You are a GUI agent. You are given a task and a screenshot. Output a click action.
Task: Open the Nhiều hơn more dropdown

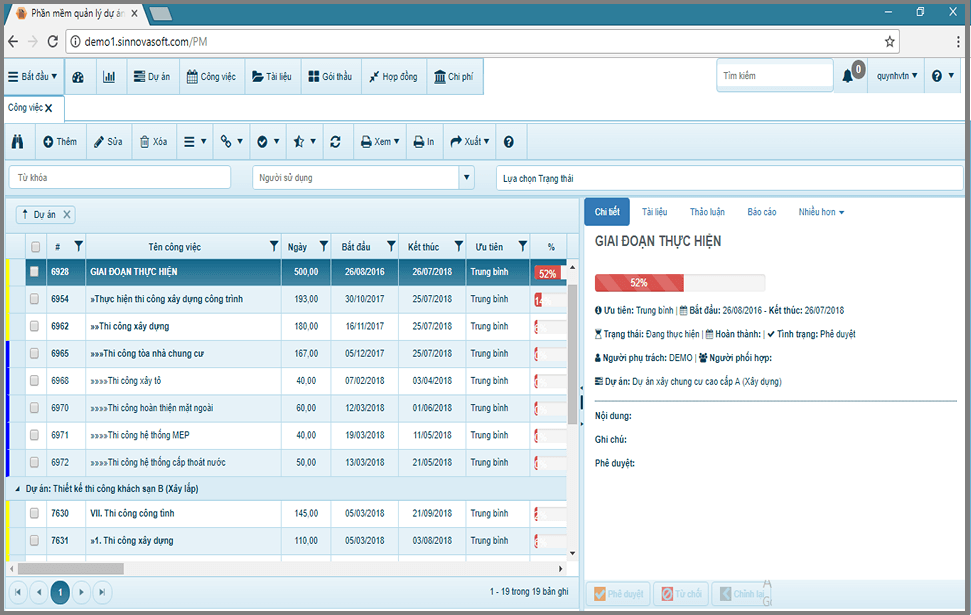pos(821,212)
